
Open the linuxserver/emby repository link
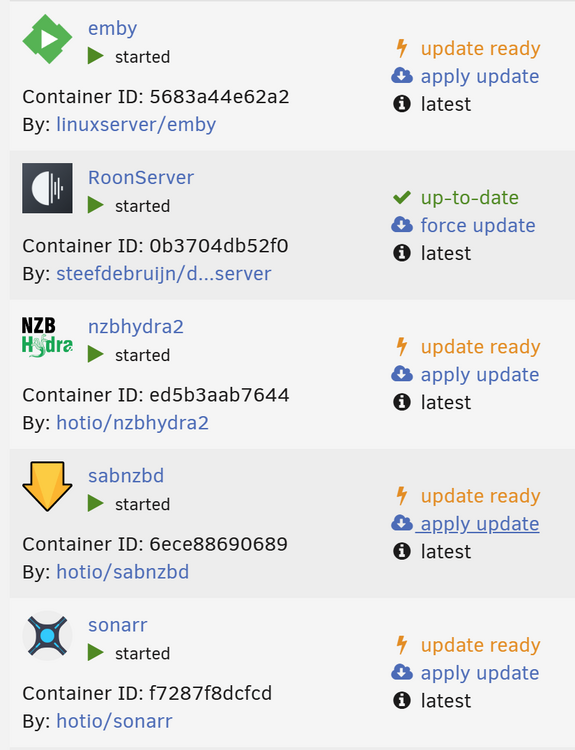coord(136,125)
